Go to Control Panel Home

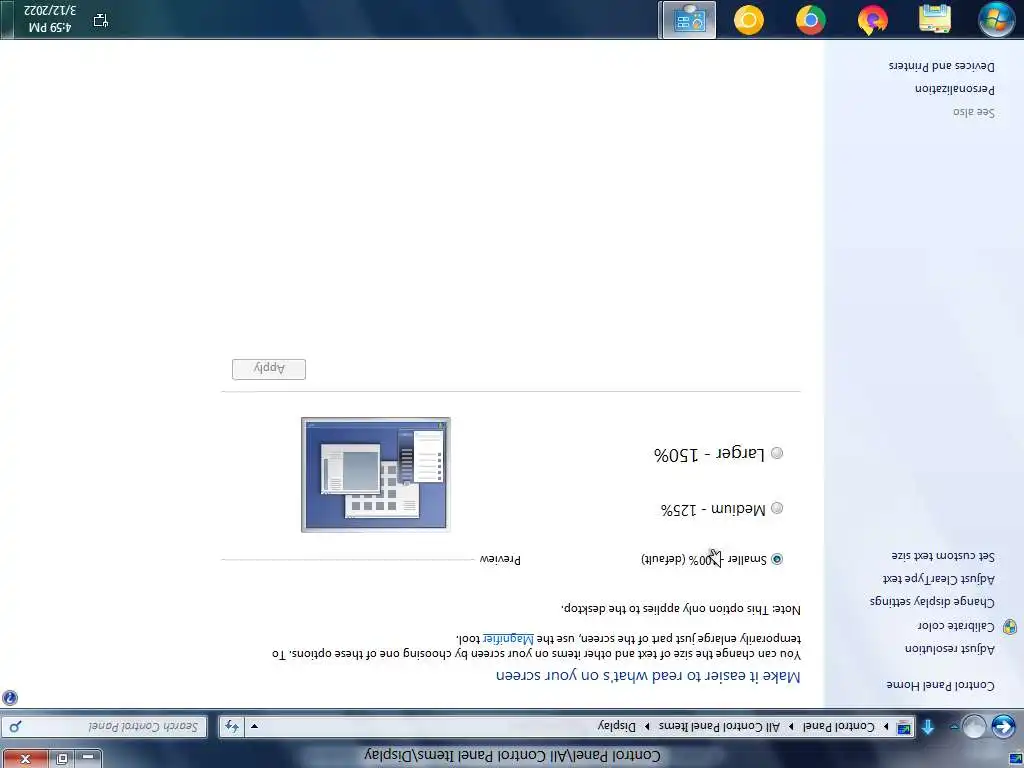pyautogui.click(x=940, y=684)
